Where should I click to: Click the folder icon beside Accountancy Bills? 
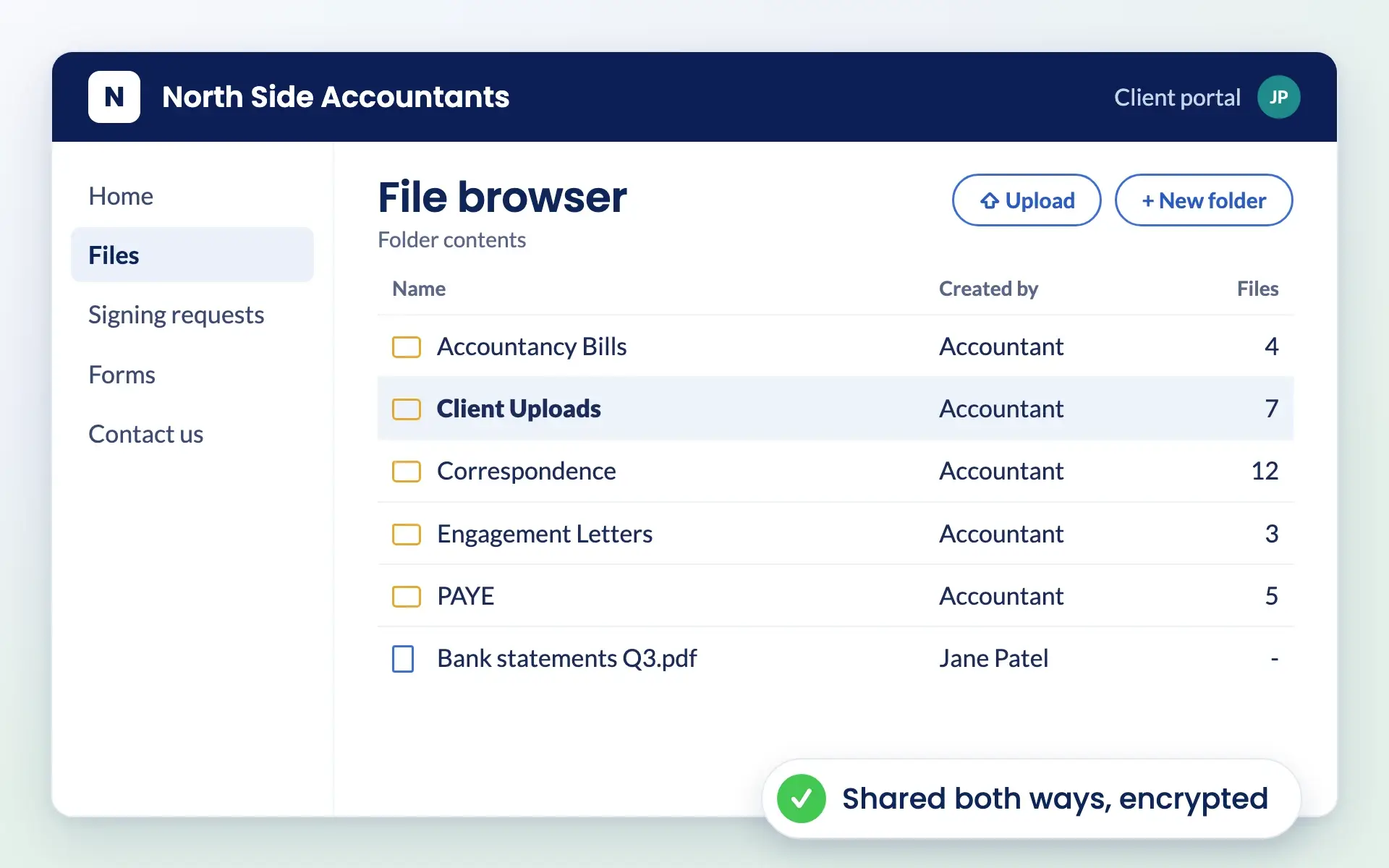(x=407, y=347)
